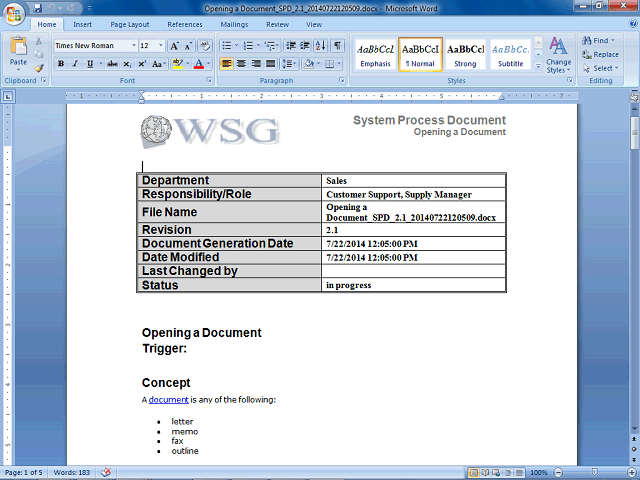Toggle Superscript formatting

coord(142,64)
